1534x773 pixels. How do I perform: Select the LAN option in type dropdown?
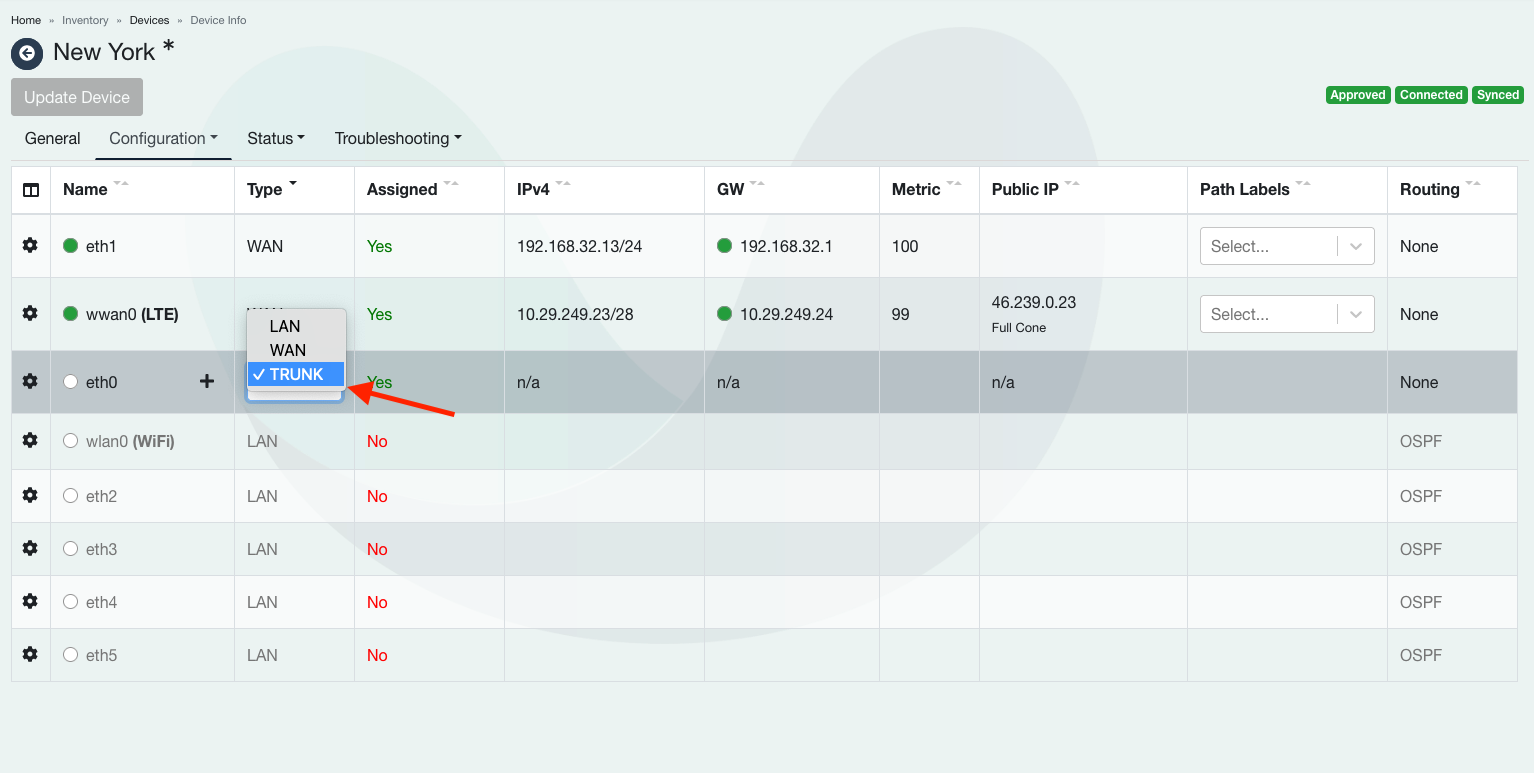click(285, 326)
